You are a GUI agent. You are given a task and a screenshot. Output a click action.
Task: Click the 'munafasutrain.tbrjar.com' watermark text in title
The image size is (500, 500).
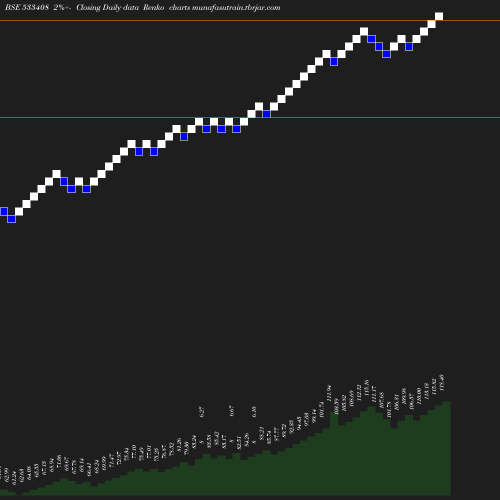(x=236, y=8)
